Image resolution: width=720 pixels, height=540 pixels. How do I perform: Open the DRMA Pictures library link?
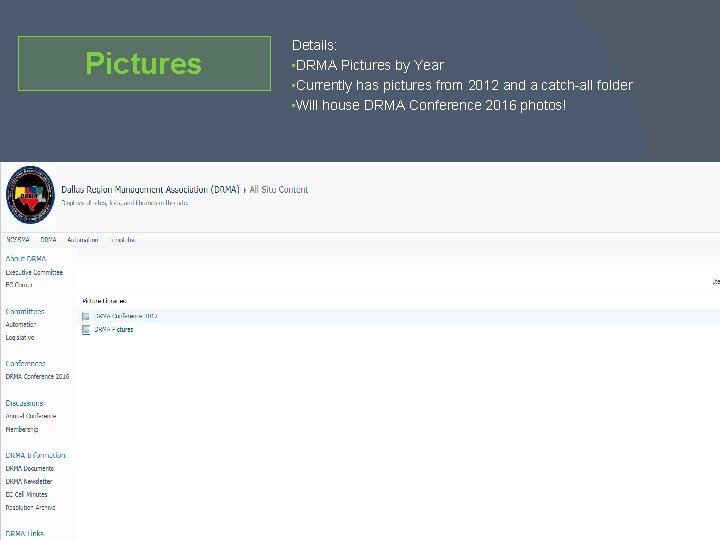(x=114, y=329)
